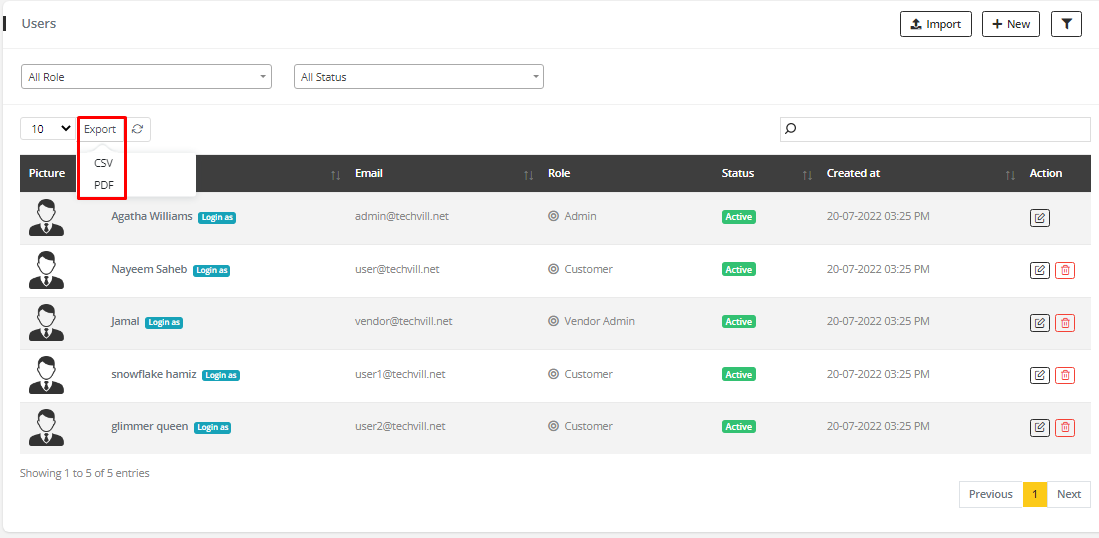
Task: Edit glimmer queen user
Action: [1039, 427]
